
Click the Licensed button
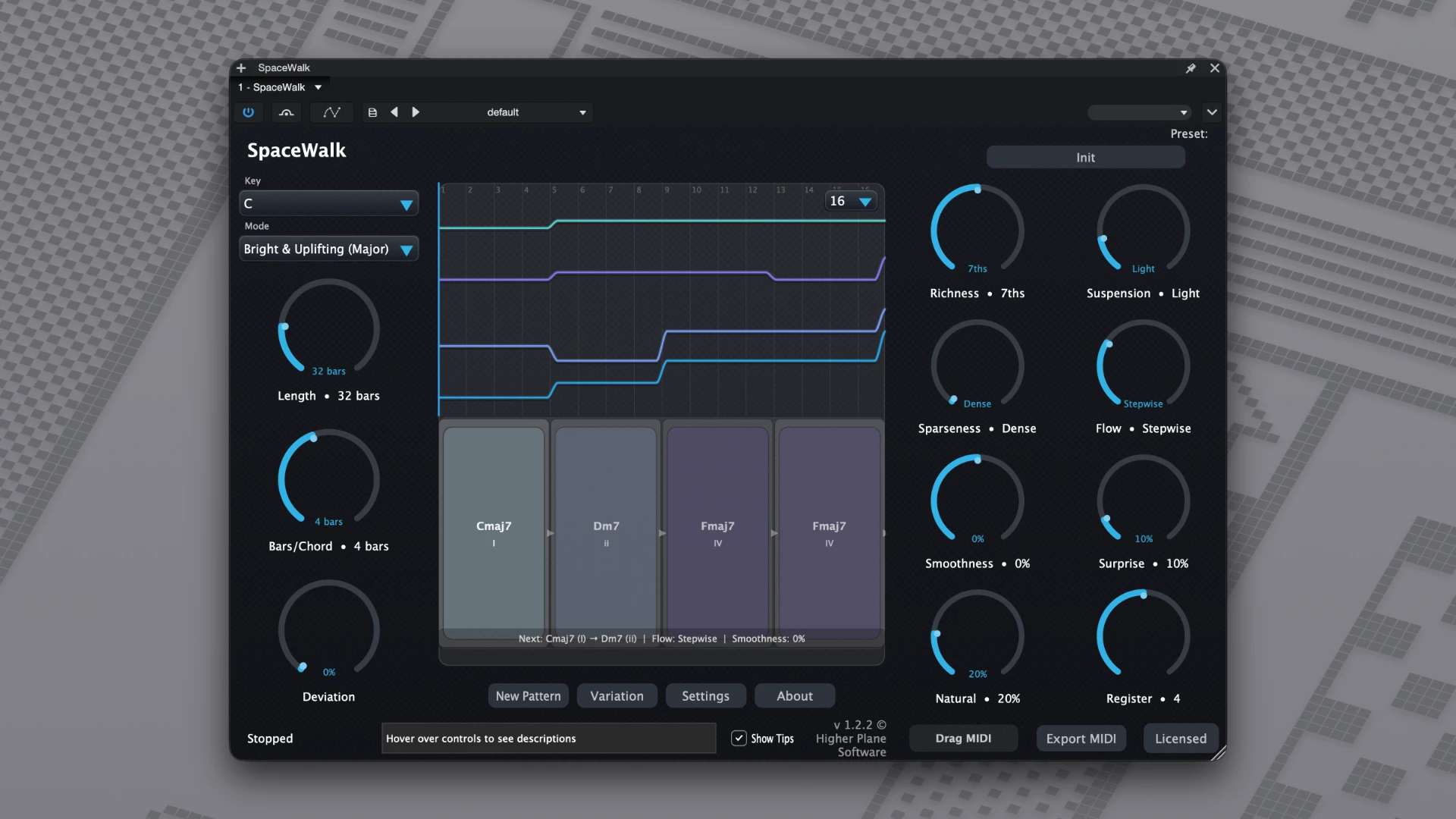1181,739
